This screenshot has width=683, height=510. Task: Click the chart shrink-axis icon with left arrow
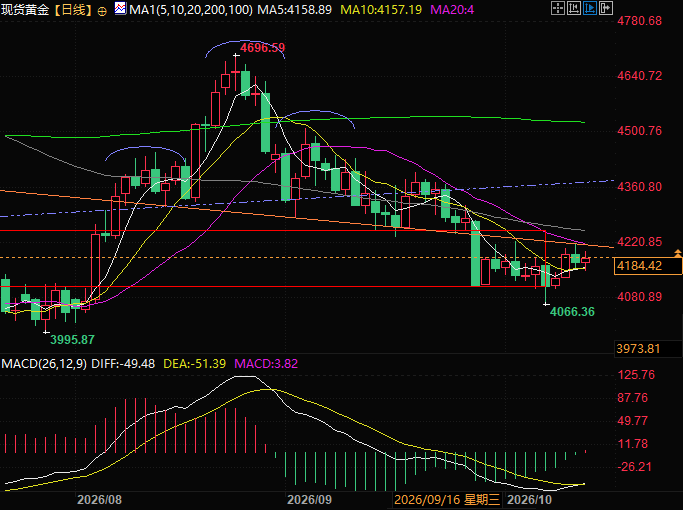[x=574, y=8]
